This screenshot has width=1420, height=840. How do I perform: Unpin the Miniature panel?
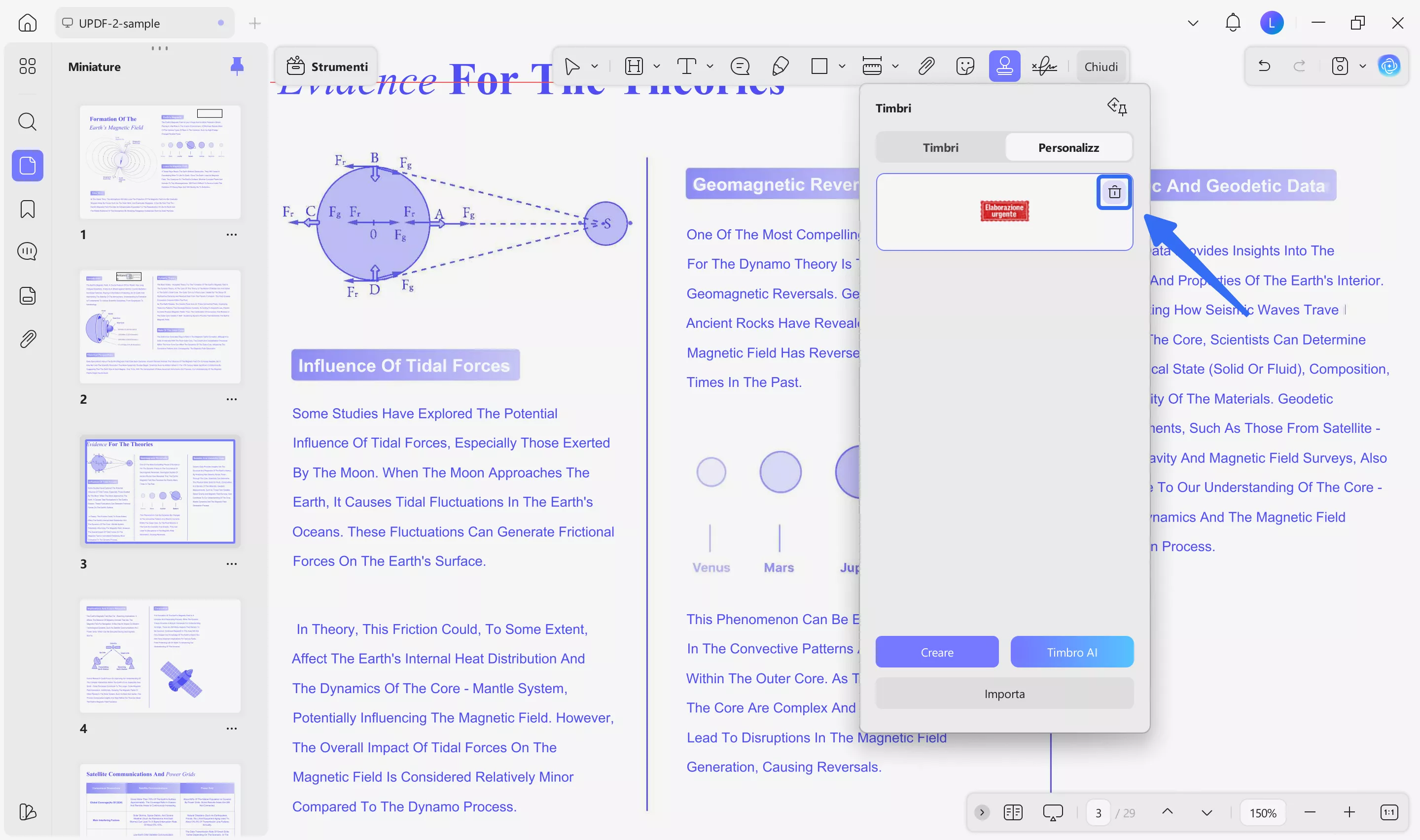tap(237, 66)
